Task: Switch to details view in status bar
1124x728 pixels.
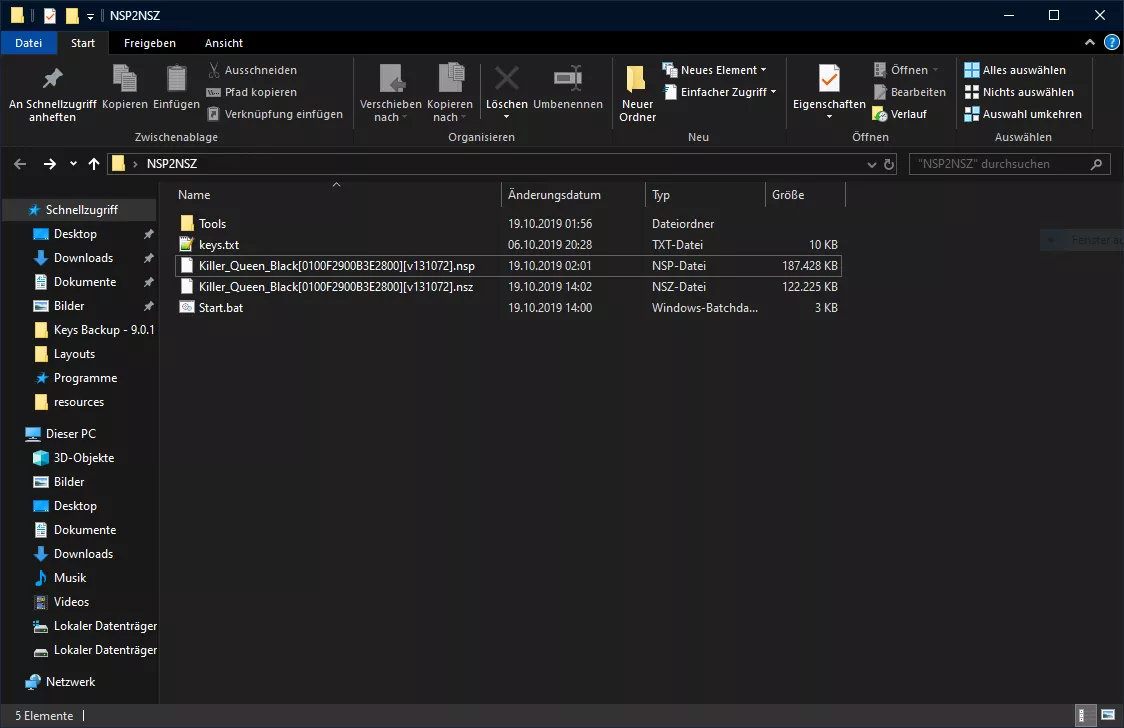Action: (x=1086, y=716)
